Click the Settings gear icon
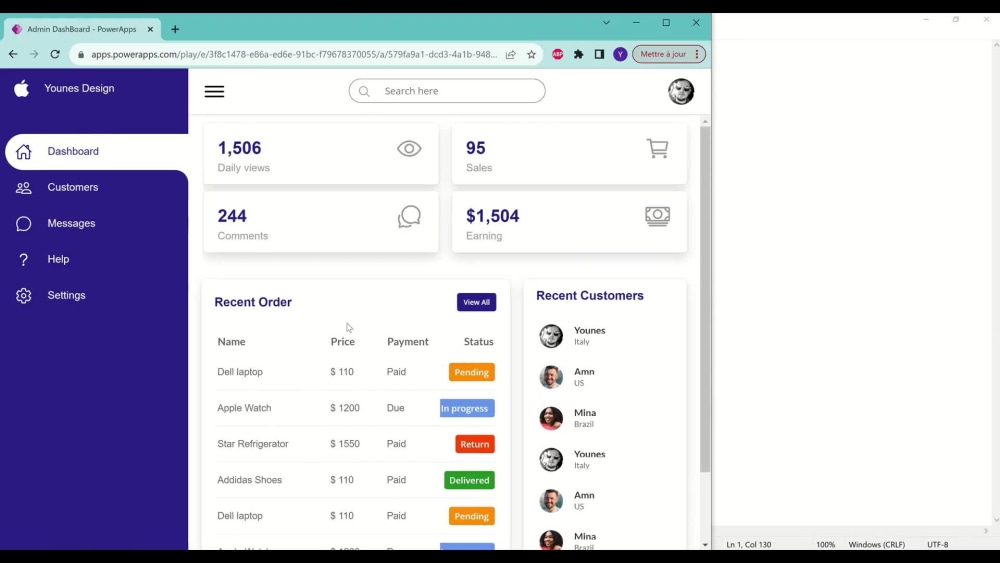Viewport: 1000px width, 563px height. pyautogui.click(x=24, y=296)
